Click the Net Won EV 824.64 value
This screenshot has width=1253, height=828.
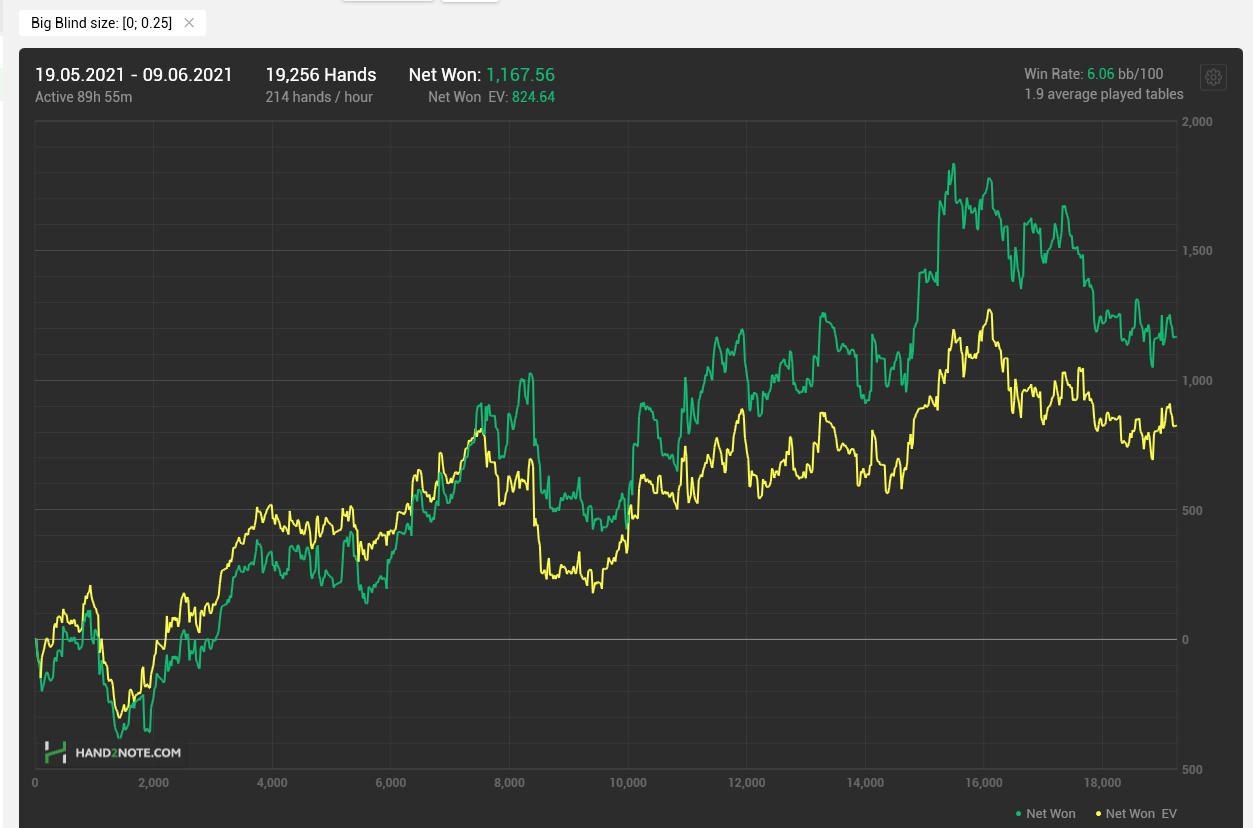click(x=533, y=97)
